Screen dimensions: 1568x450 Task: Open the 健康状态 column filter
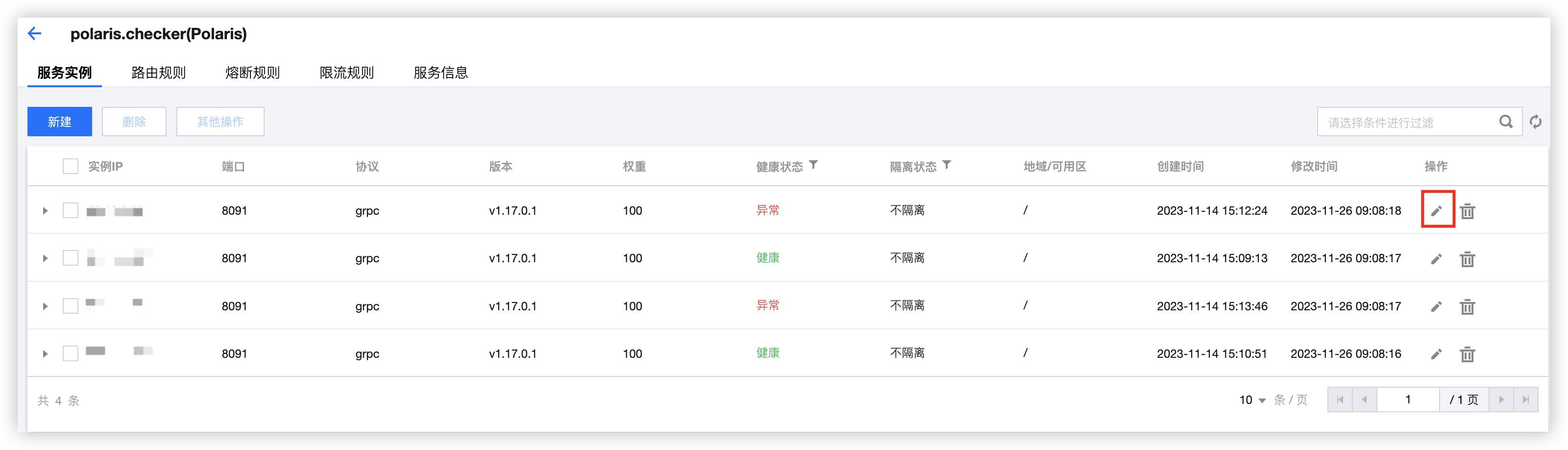click(813, 165)
